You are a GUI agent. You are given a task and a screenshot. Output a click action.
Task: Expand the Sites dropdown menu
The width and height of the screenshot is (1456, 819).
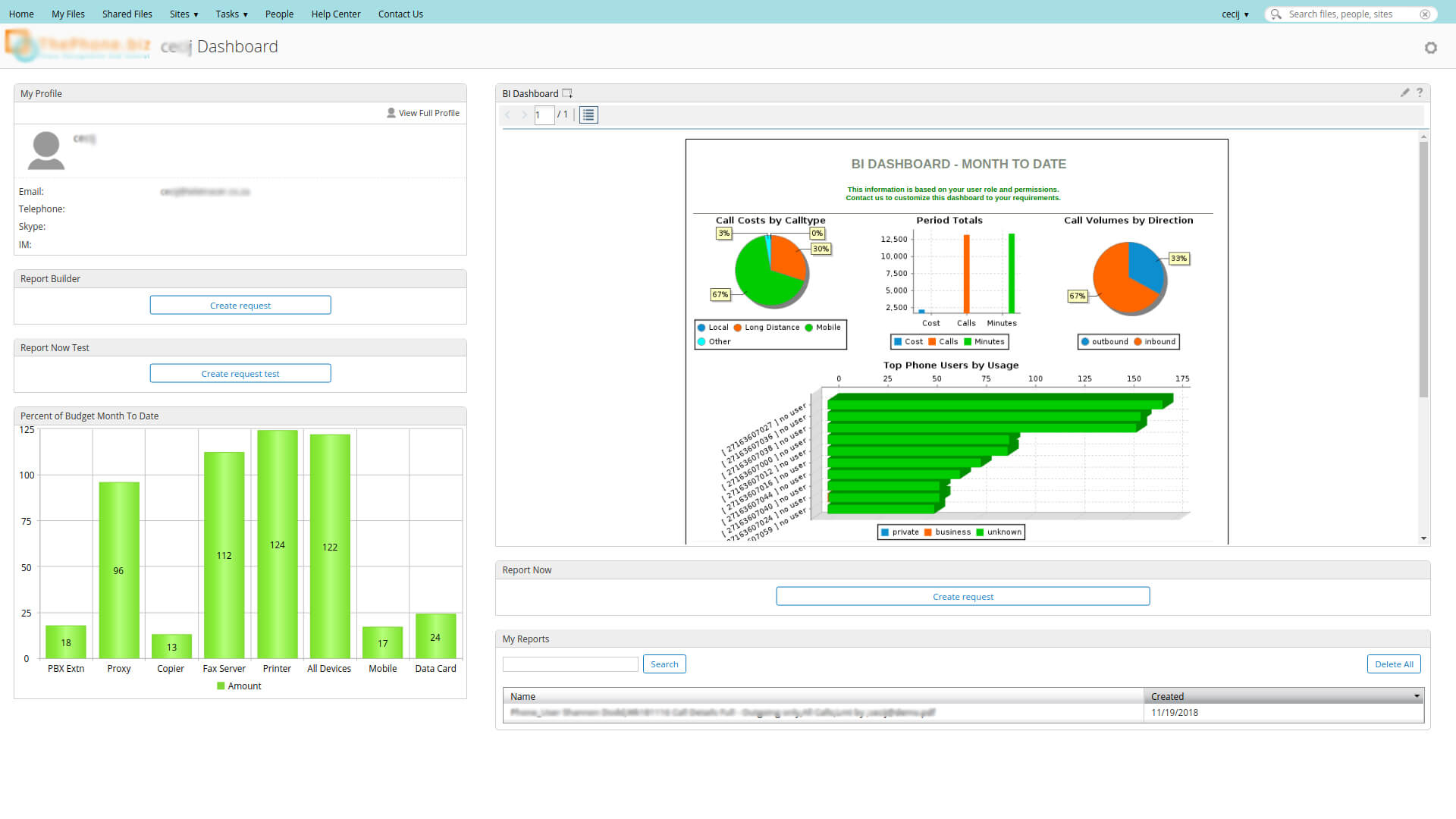[184, 14]
